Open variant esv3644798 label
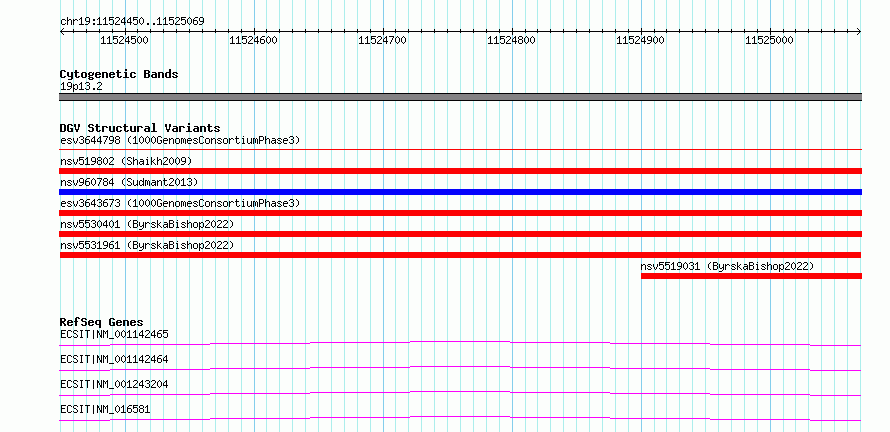 (x=180, y=140)
